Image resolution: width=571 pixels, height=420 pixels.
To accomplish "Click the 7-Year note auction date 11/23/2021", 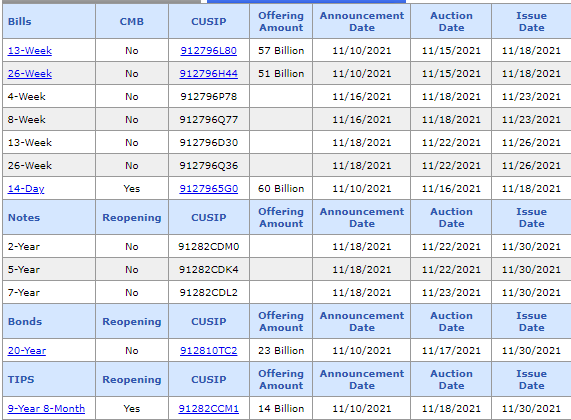I will (x=451, y=293).
